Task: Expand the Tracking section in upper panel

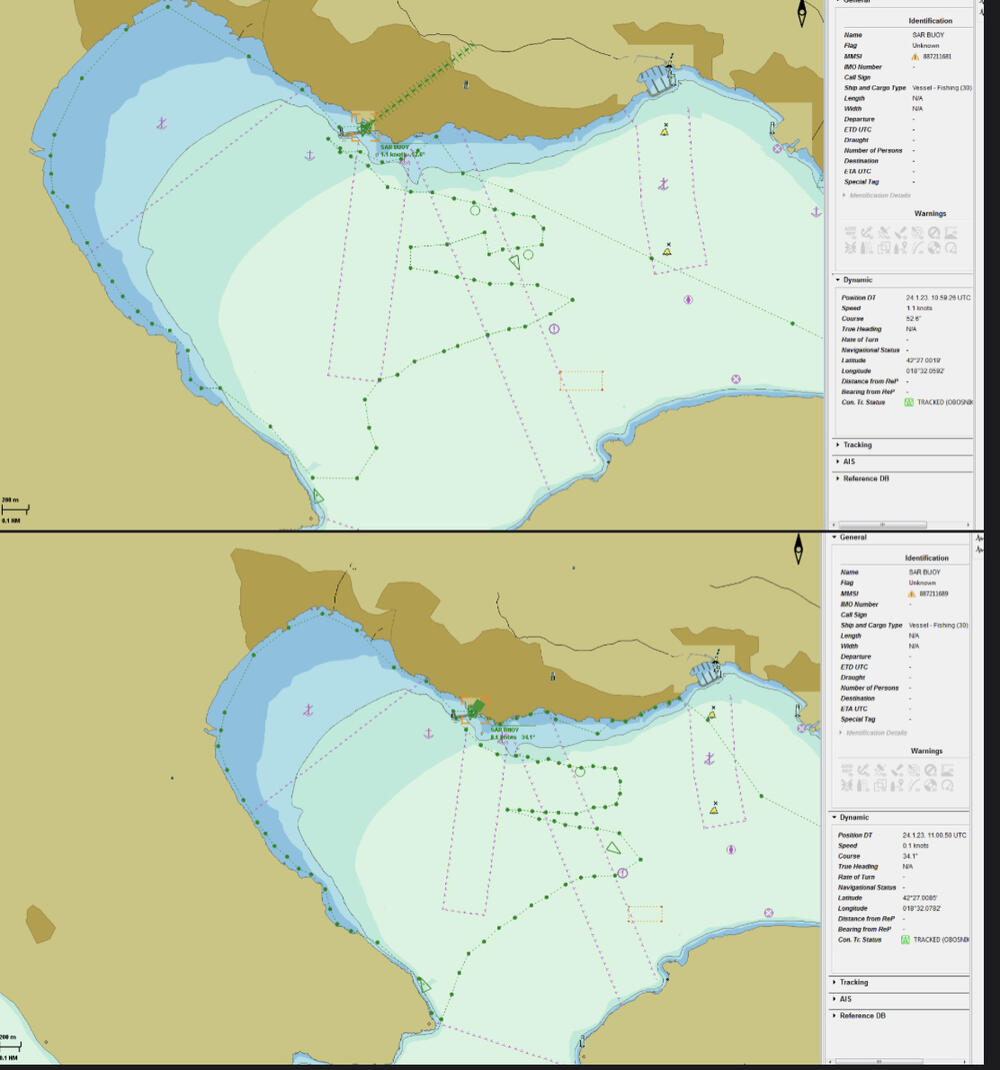Action: 857,445
